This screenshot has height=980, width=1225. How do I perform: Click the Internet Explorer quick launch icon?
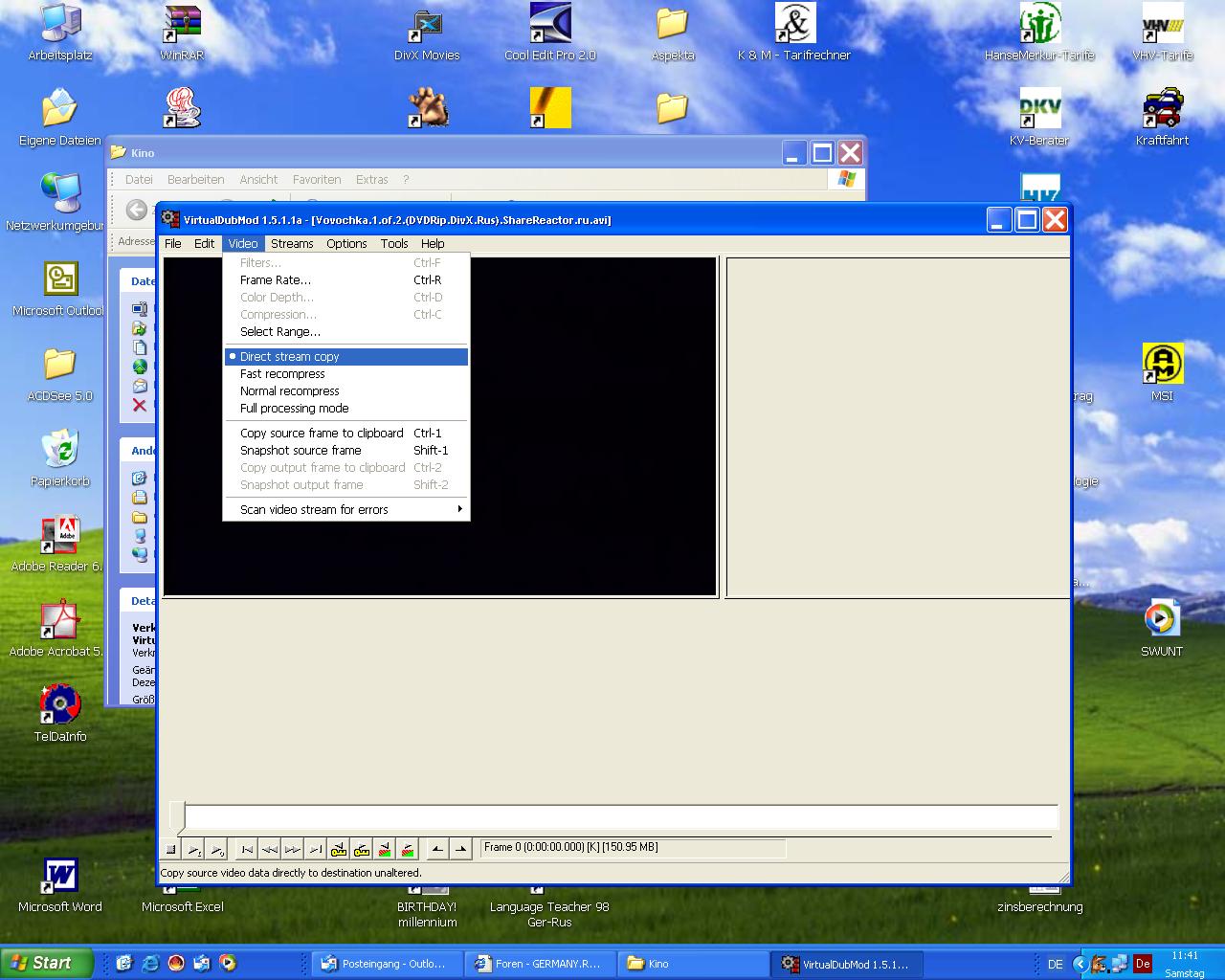(x=150, y=964)
